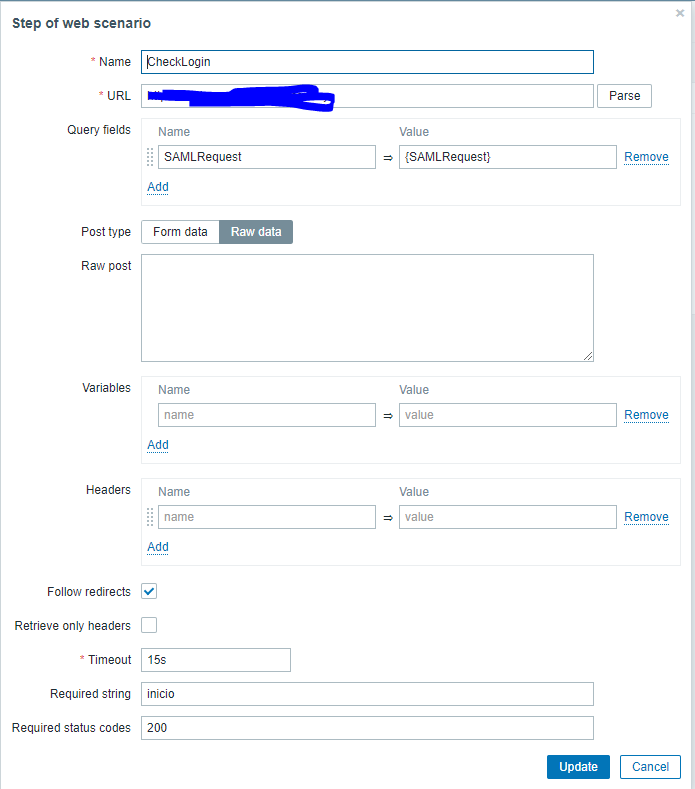The height and width of the screenshot is (789, 695).
Task: Click drag handle icon in Headers row
Action: pos(150,517)
